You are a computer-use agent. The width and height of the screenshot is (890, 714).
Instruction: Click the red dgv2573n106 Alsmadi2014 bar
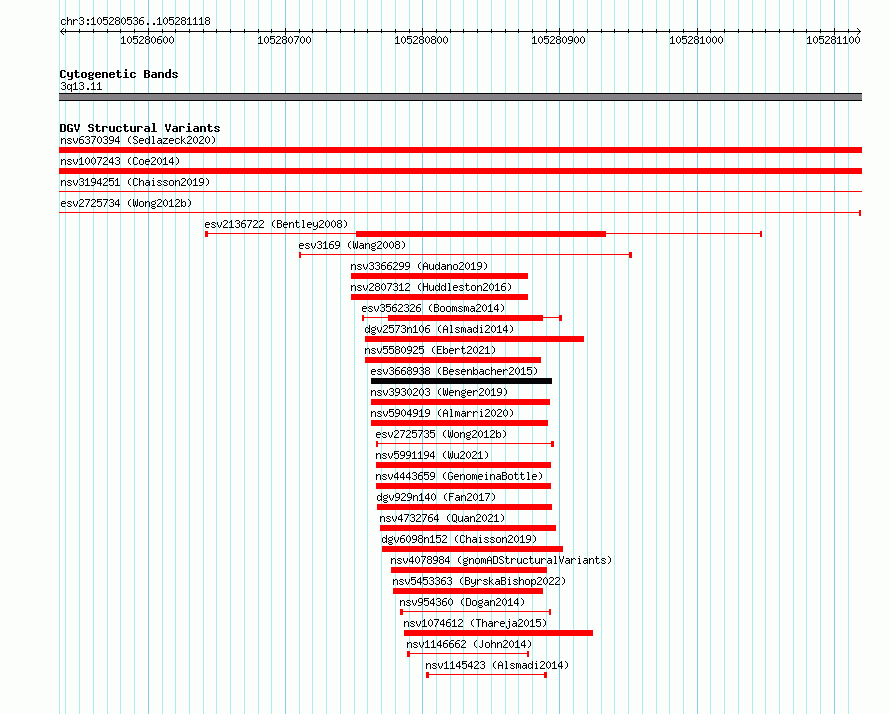[475, 339]
